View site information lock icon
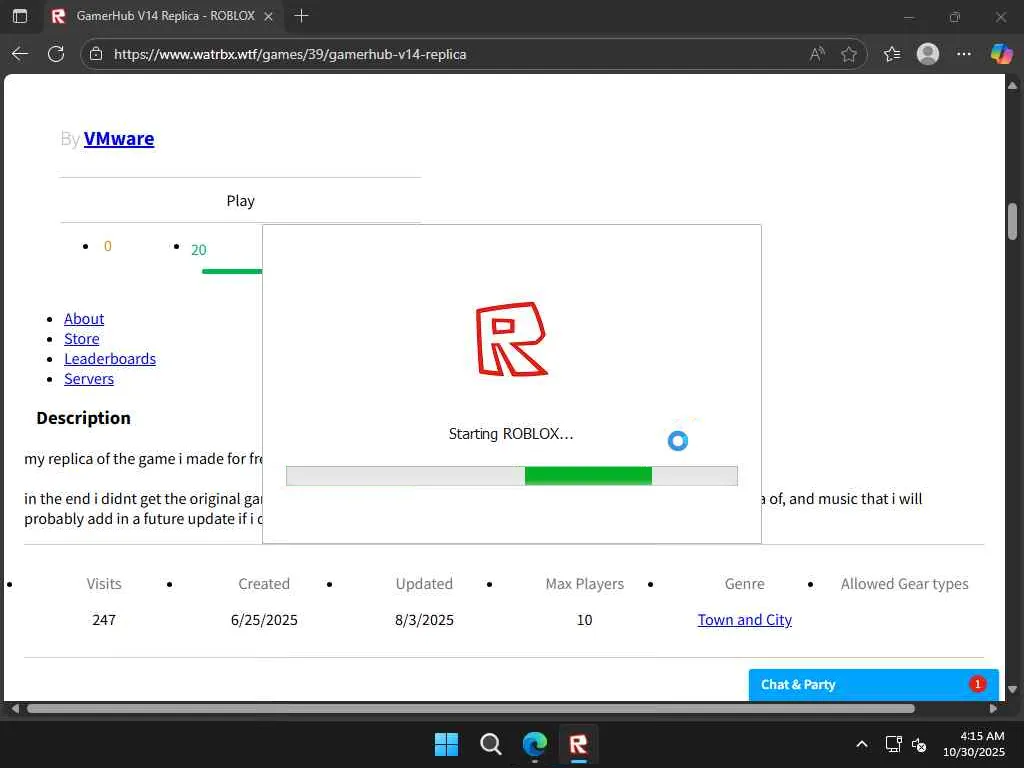Screen dimensions: 1024x768 (96, 54)
